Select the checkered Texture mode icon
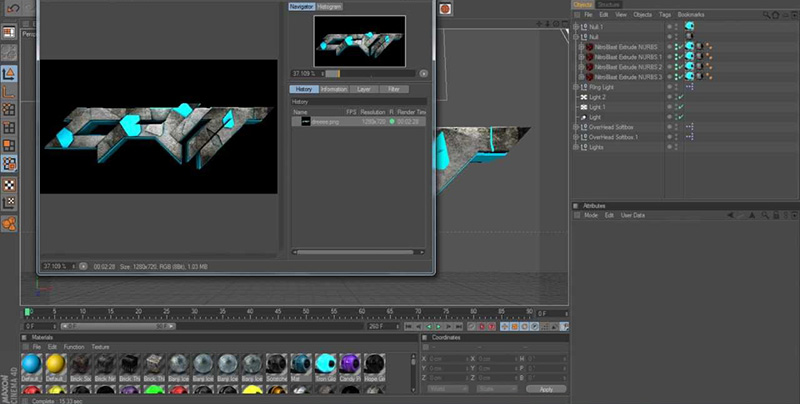The height and width of the screenshot is (404, 800). coord(9,185)
